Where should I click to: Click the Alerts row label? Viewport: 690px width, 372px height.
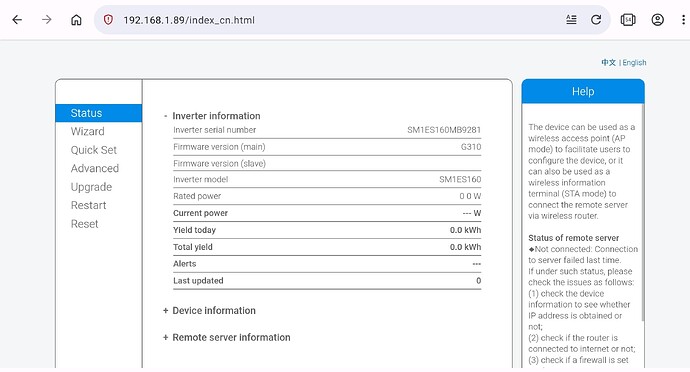point(184,264)
